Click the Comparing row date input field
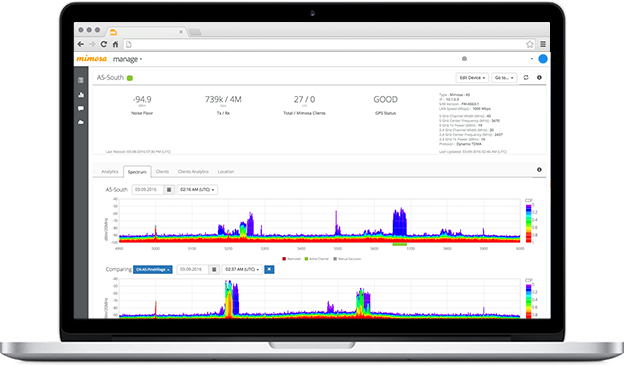This screenshot has height=366, width=624. point(193,269)
